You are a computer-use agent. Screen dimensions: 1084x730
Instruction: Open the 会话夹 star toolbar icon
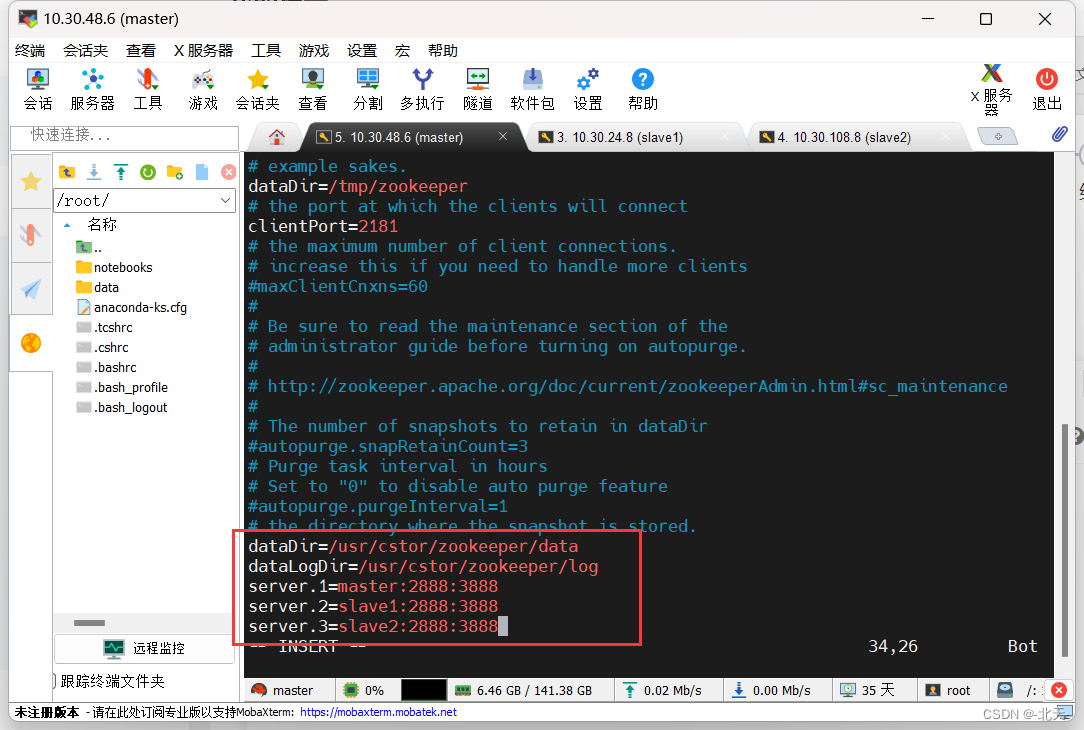(x=257, y=89)
